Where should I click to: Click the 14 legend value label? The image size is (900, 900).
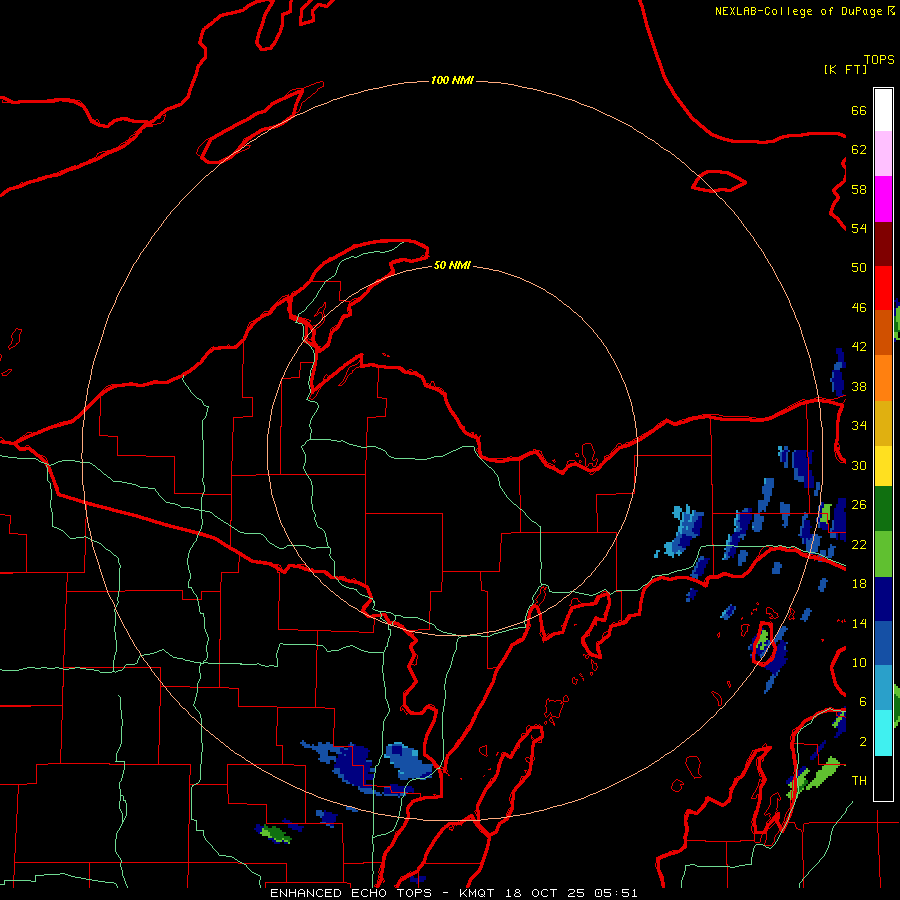[x=859, y=623]
